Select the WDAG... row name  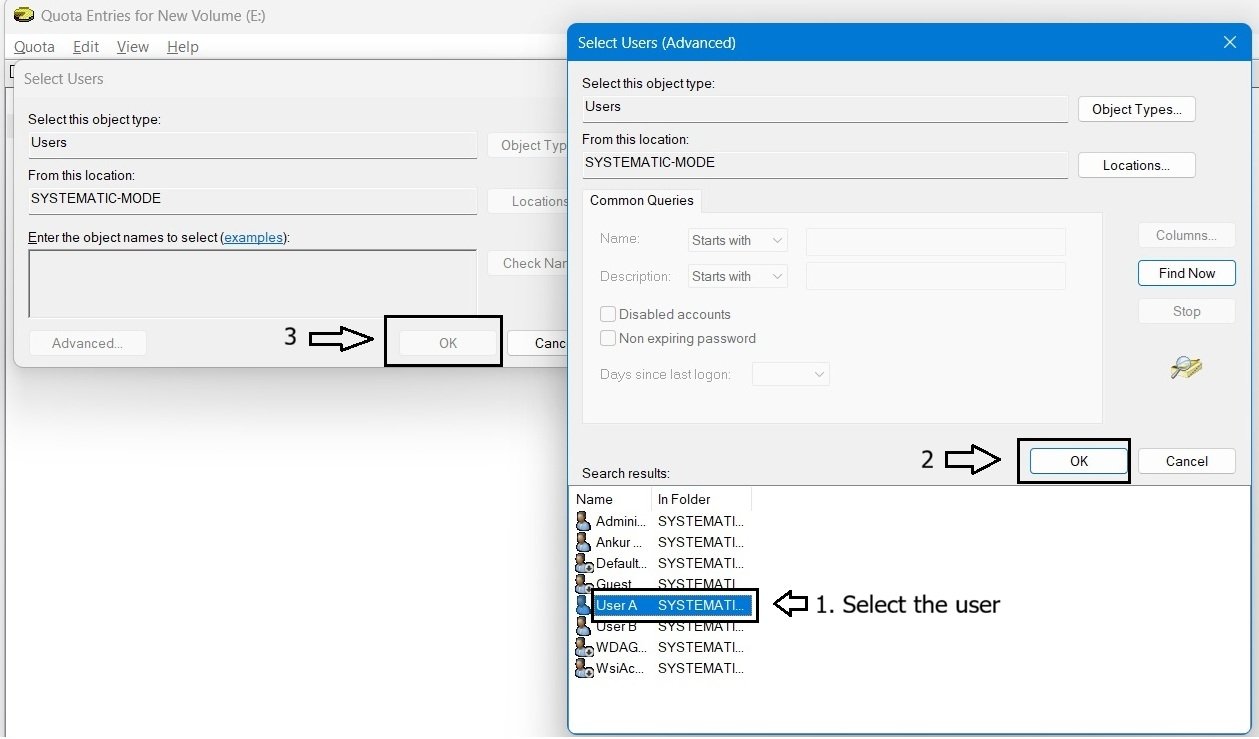[621, 647]
